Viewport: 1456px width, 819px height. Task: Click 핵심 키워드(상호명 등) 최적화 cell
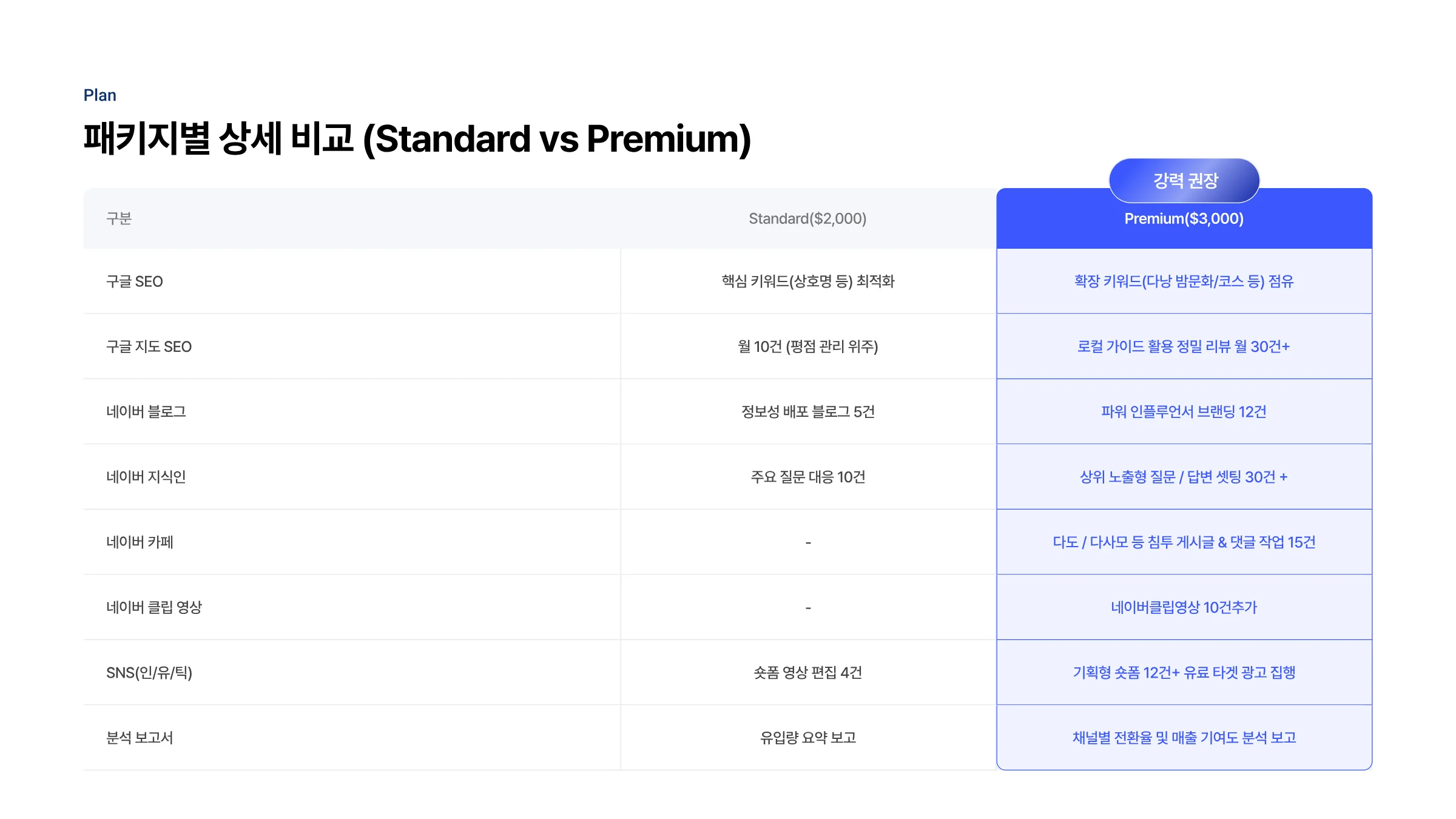808,281
